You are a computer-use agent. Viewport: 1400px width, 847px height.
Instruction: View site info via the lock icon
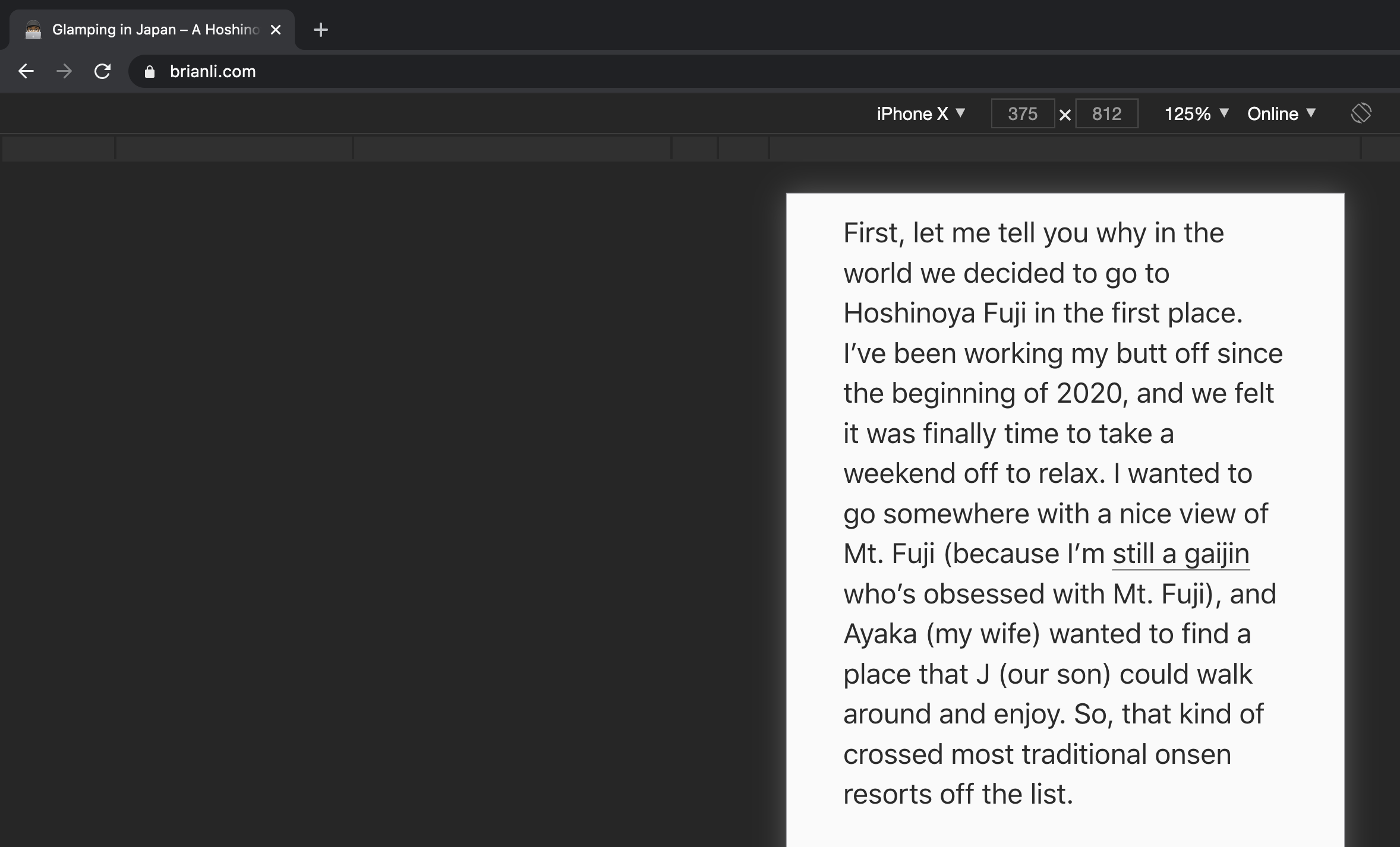150,72
